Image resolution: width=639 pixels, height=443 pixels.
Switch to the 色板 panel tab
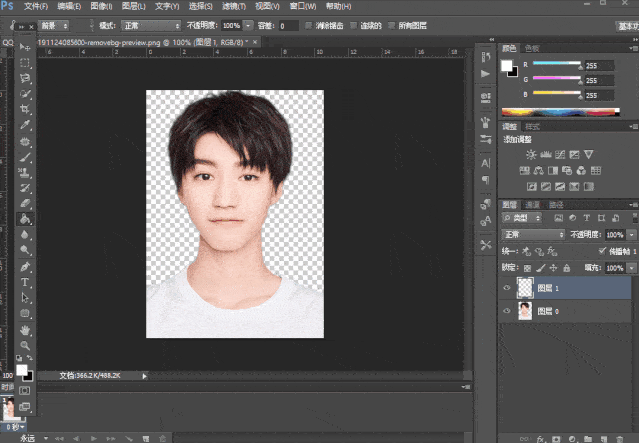(x=533, y=47)
